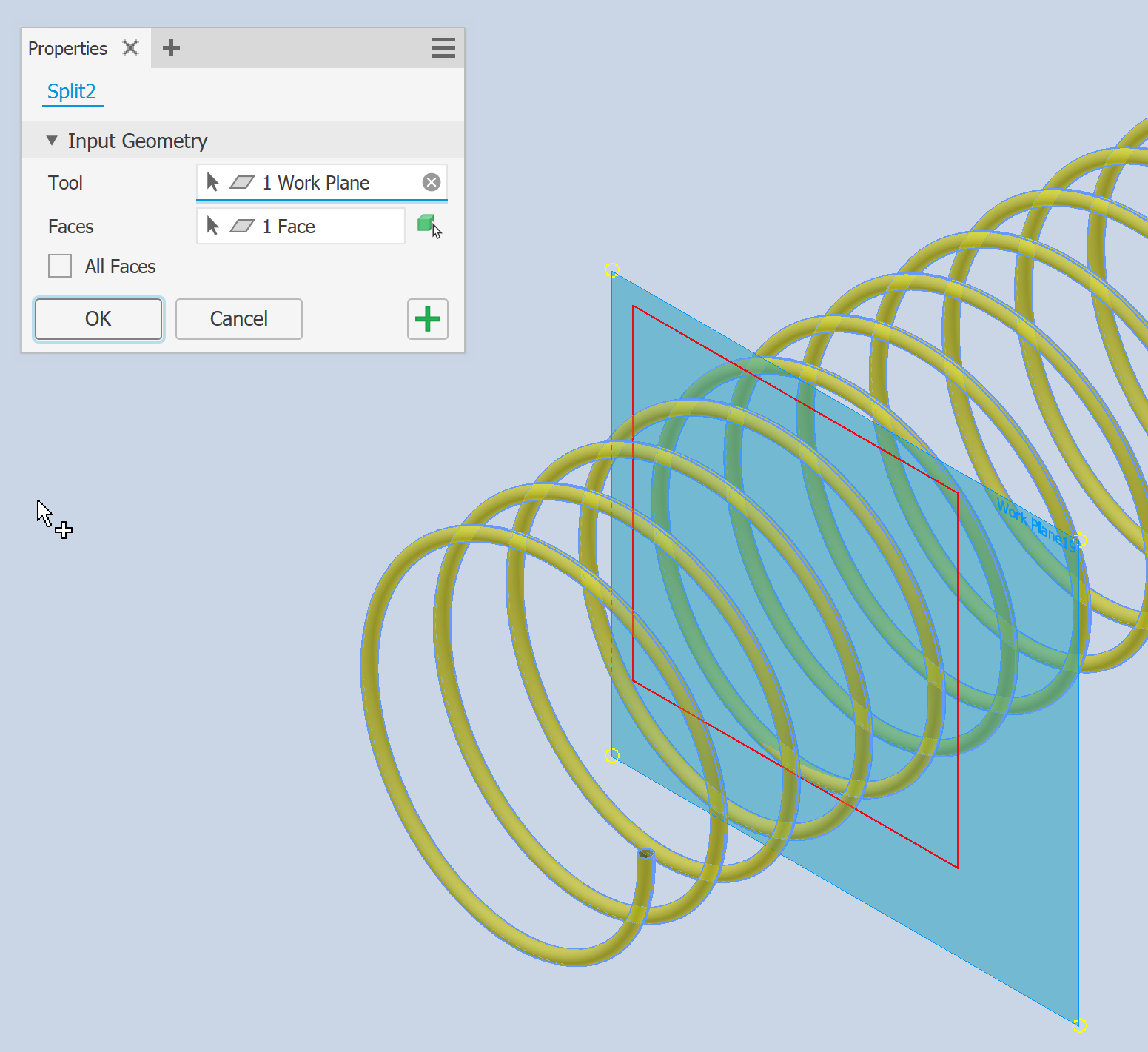Screen dimensions: 1148x1052
Task: Clear the Work Plane selection with the X icon
Action: [x=431, y=182]
